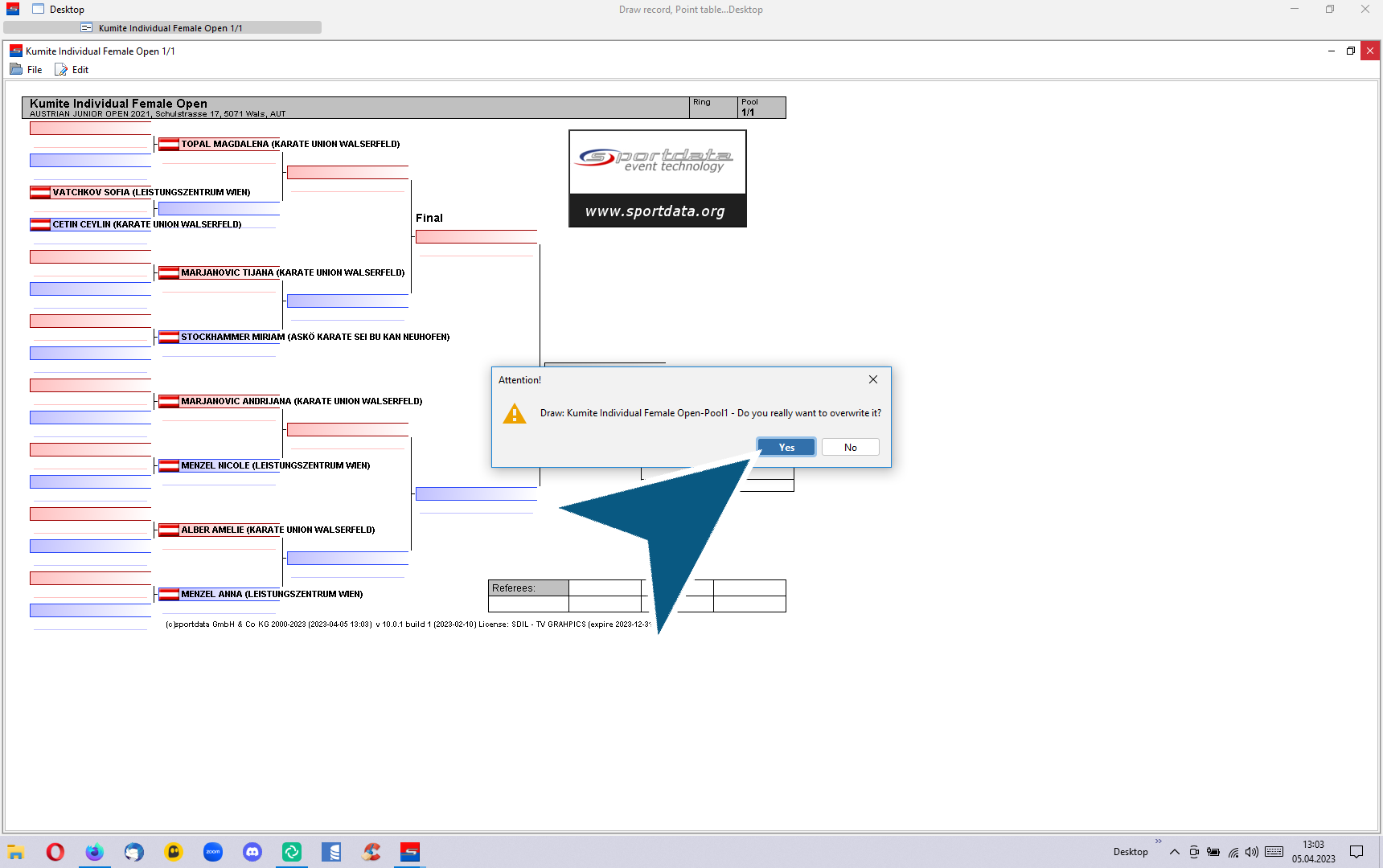Click the Final label in the bracket
Screen dimensions: 1383x868
pos(429,218)
